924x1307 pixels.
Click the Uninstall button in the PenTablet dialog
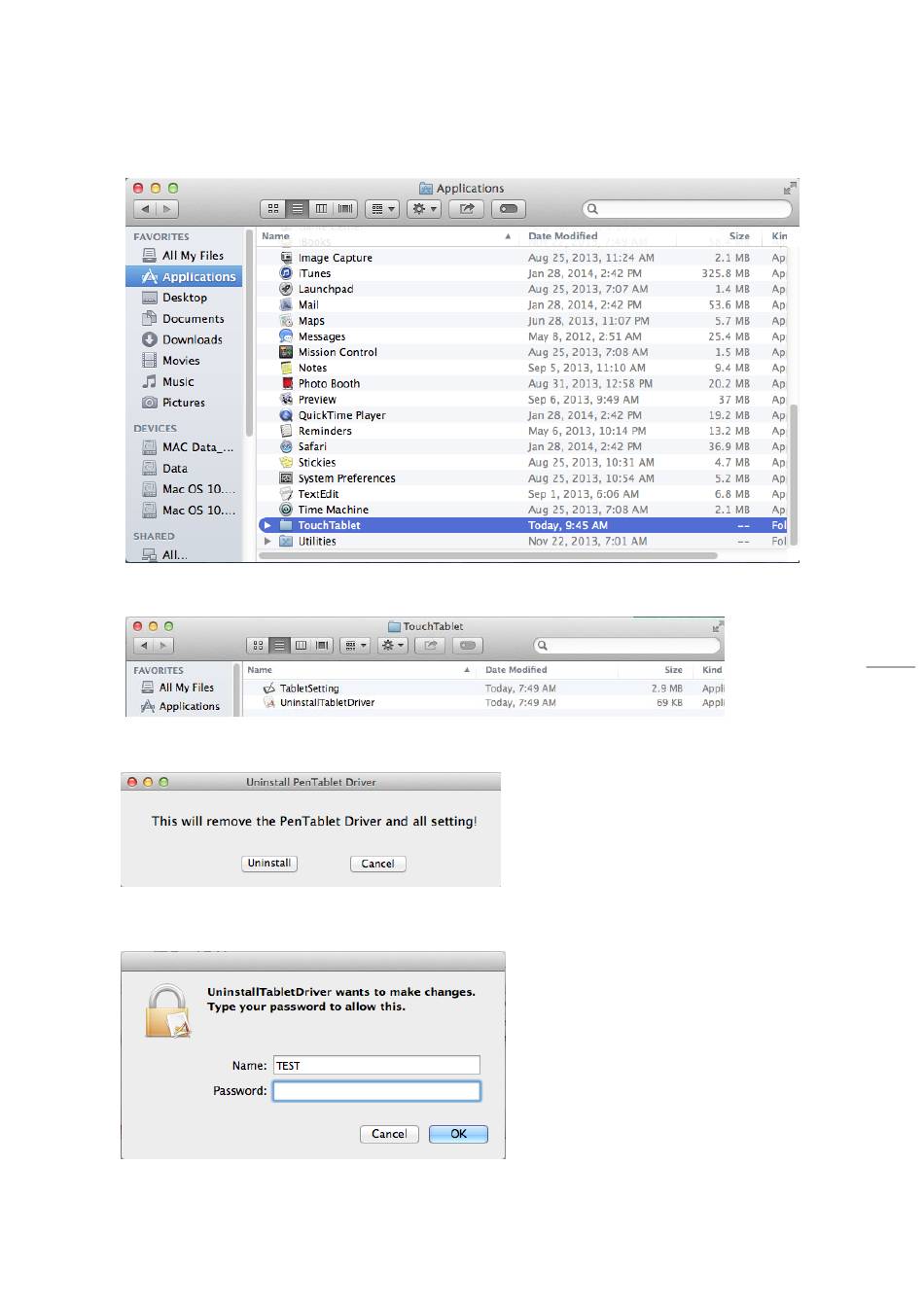point(269,864)
